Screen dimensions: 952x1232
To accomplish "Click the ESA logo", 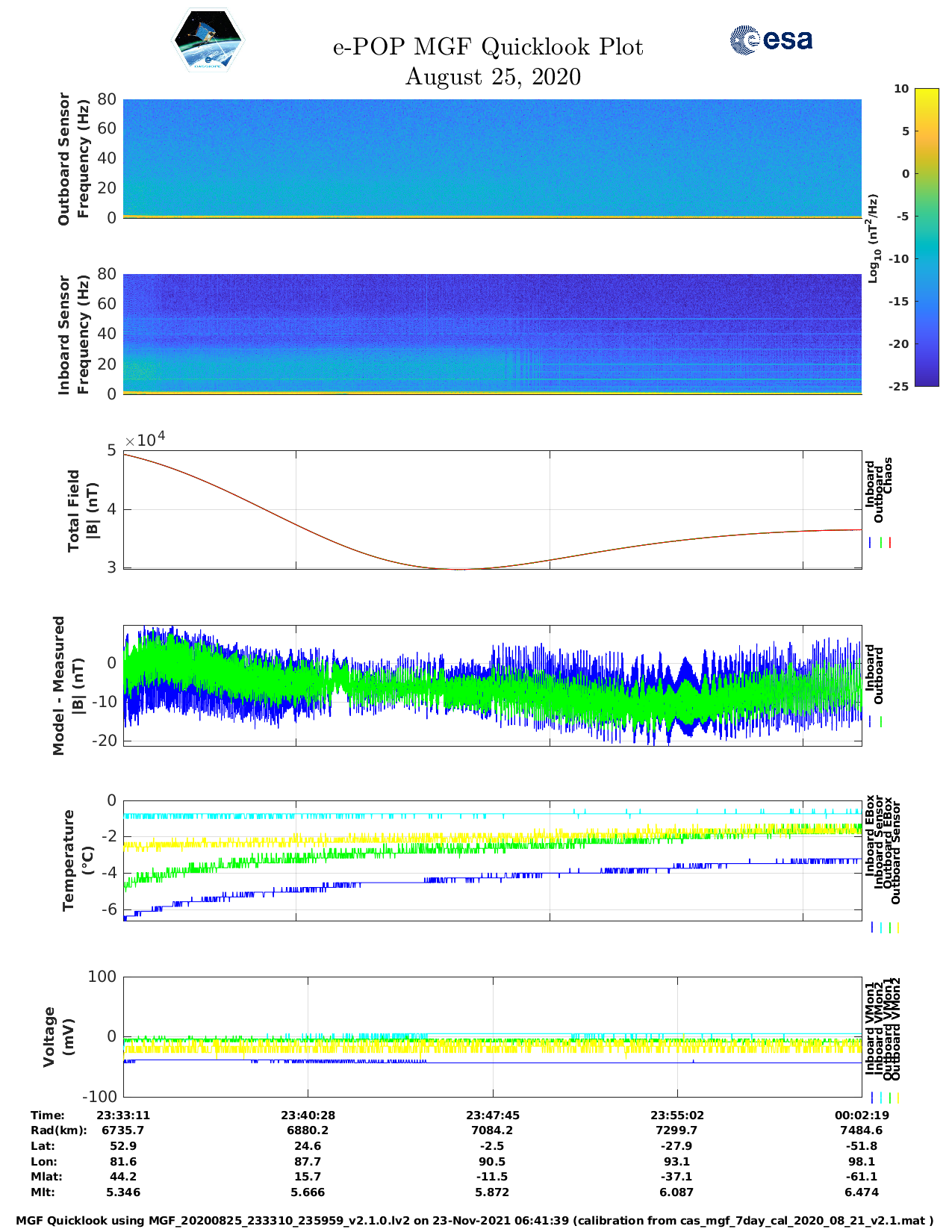I will 771,40.
